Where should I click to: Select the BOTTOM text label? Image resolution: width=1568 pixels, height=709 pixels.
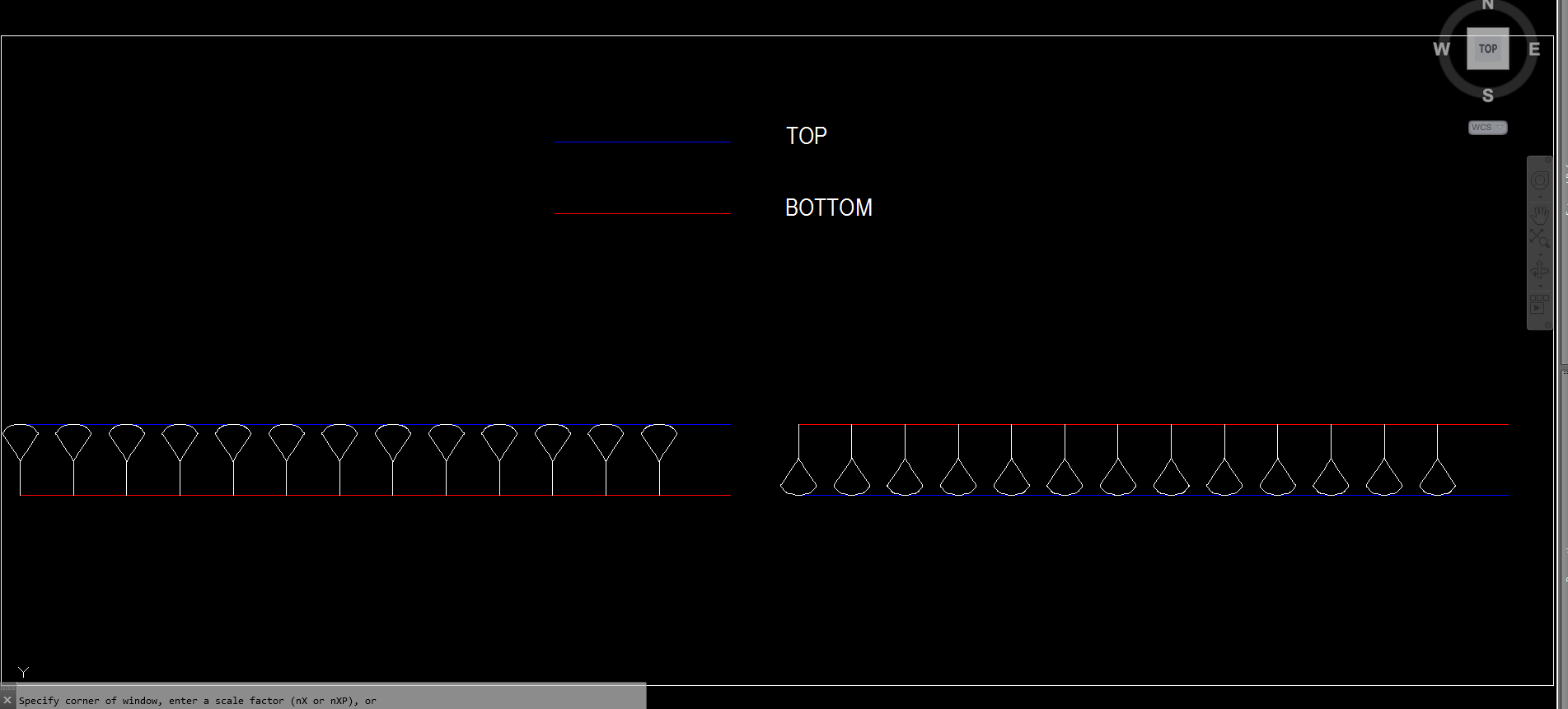pos(828,208)
